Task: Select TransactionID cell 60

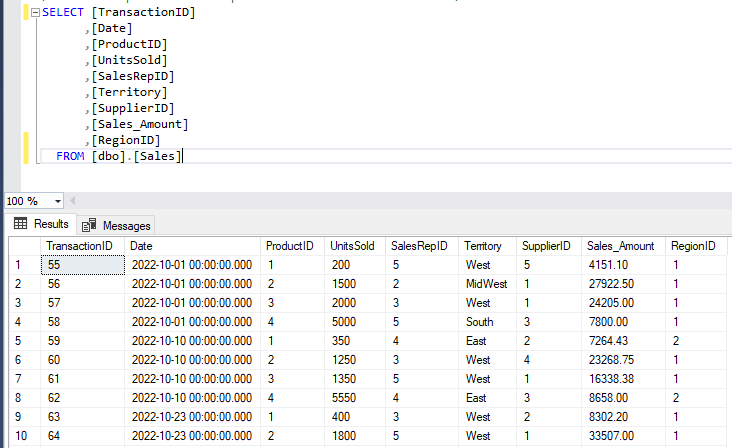Action: tap(83, 360)
